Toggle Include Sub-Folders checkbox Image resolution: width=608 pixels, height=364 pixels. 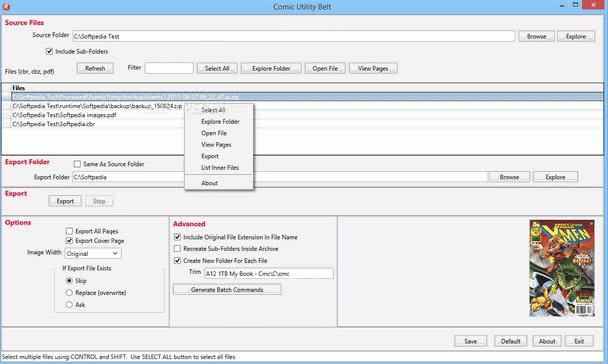[49, 51]
